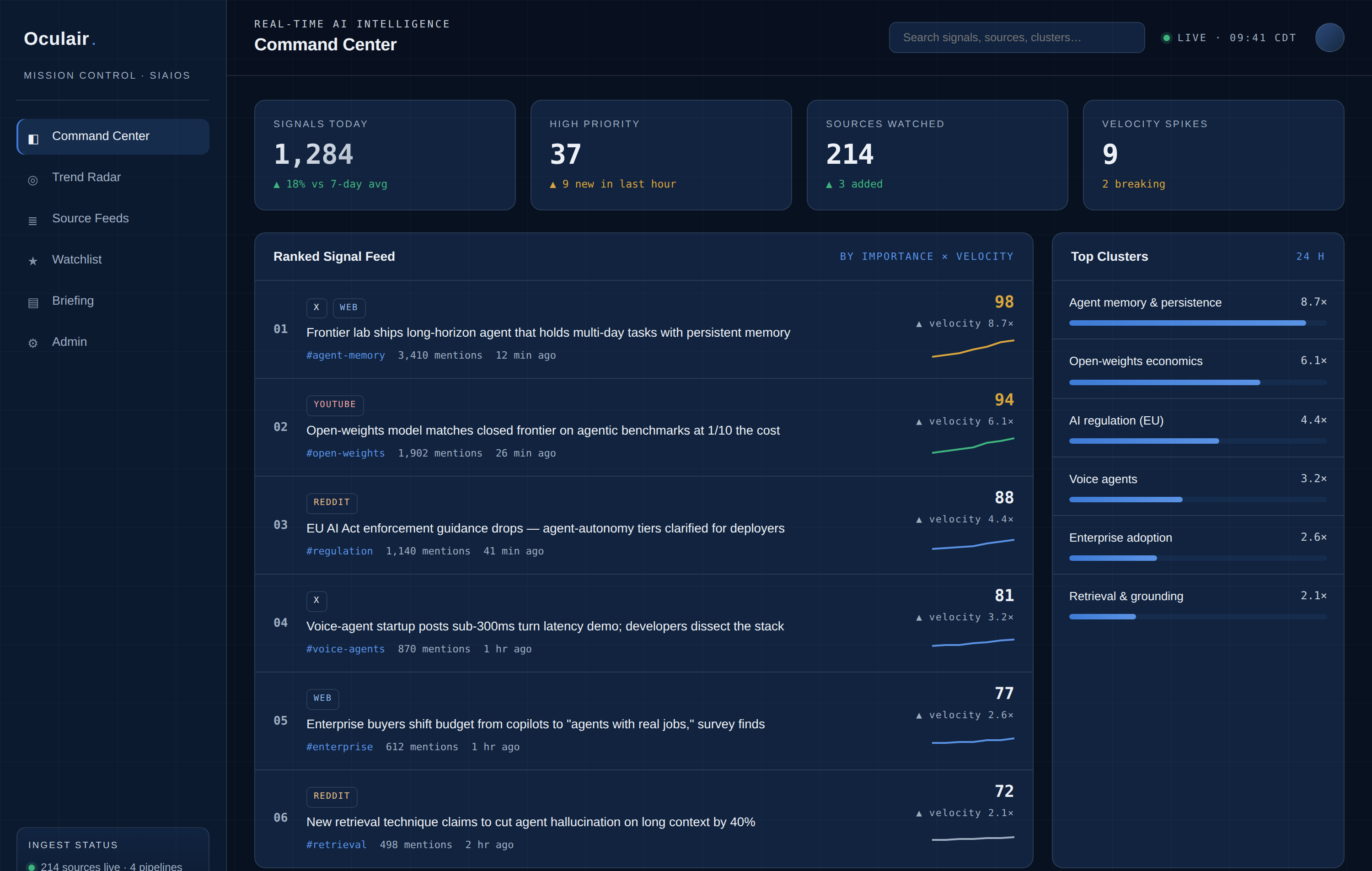Viewport: 1372px width, 871px height.
Task: Click the 24 H range label
Action: 1311,257
